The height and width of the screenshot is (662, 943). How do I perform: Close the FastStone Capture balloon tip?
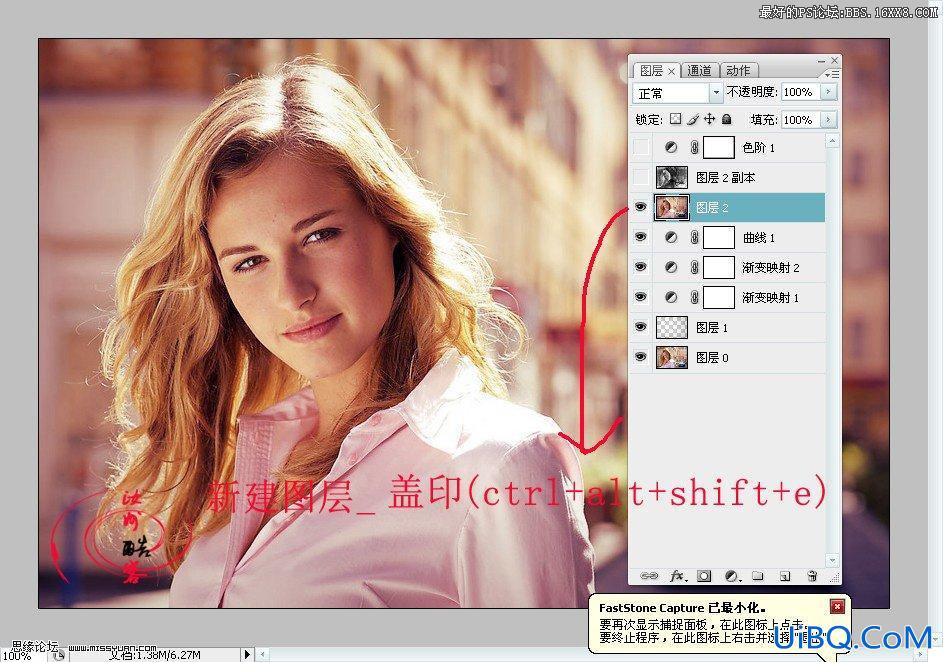point(837,606)
